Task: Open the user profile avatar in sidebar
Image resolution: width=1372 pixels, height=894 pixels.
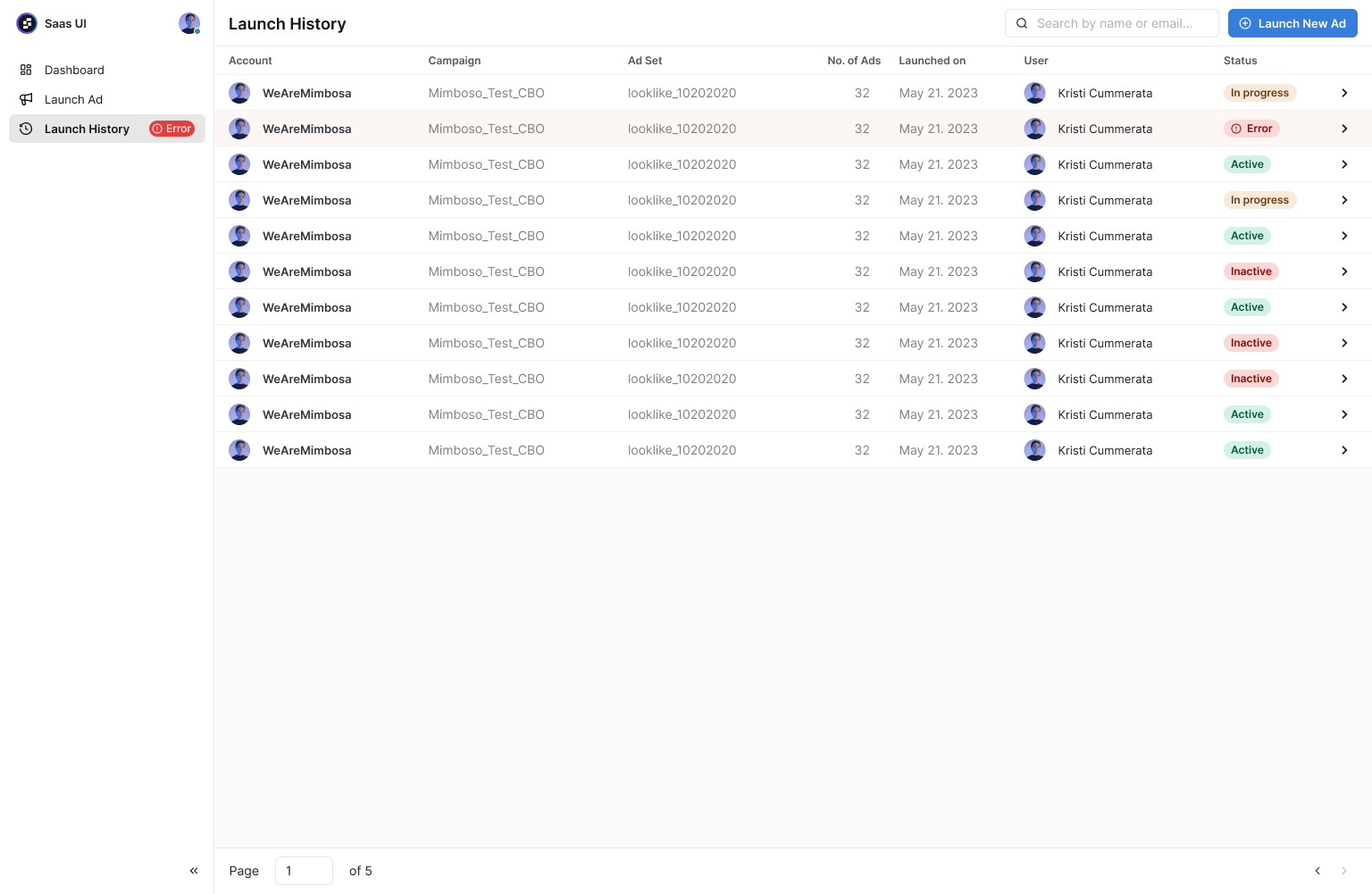Action: [189, 23]
